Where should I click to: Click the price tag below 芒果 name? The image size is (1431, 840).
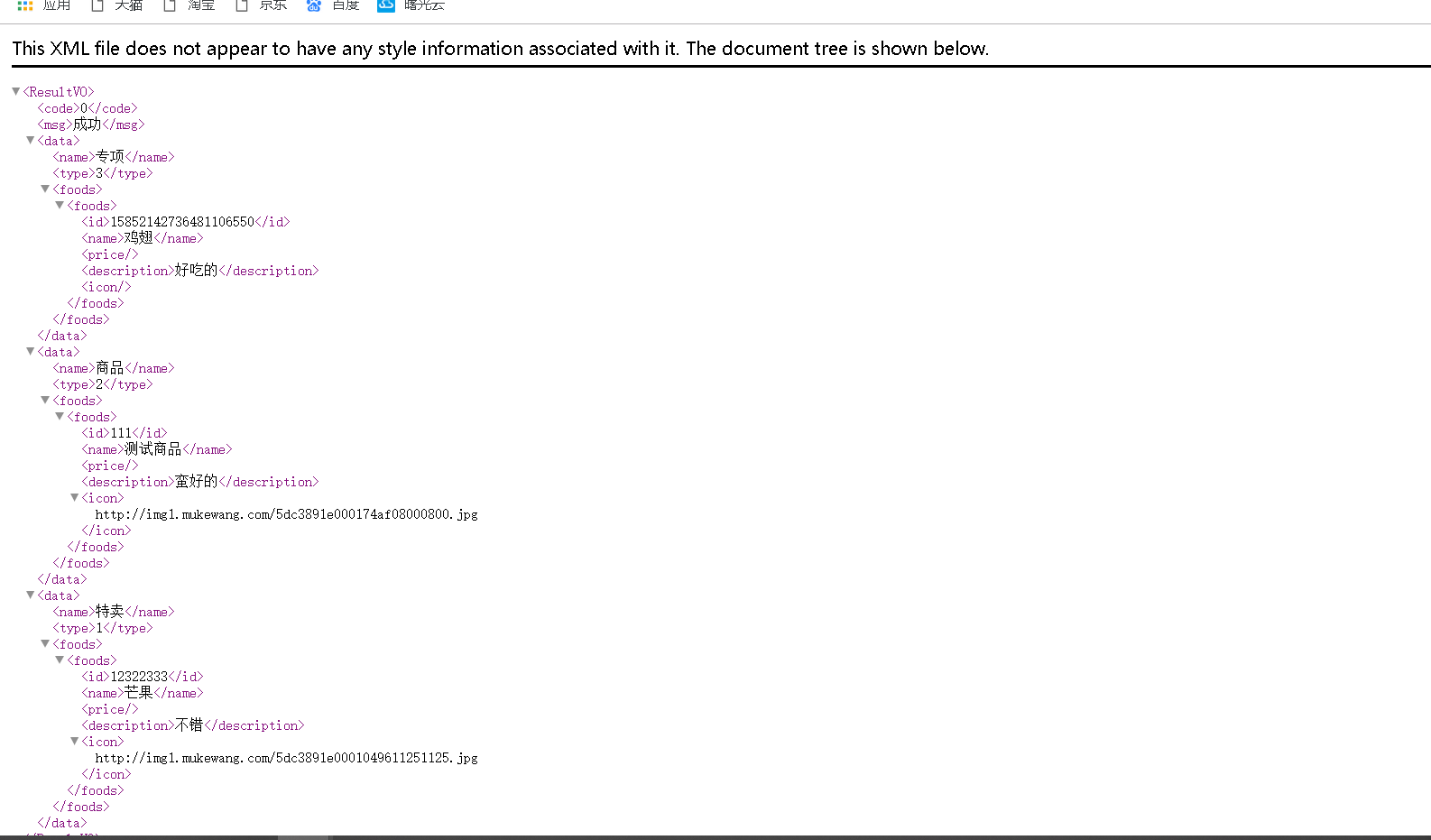[x=110, y=709]
